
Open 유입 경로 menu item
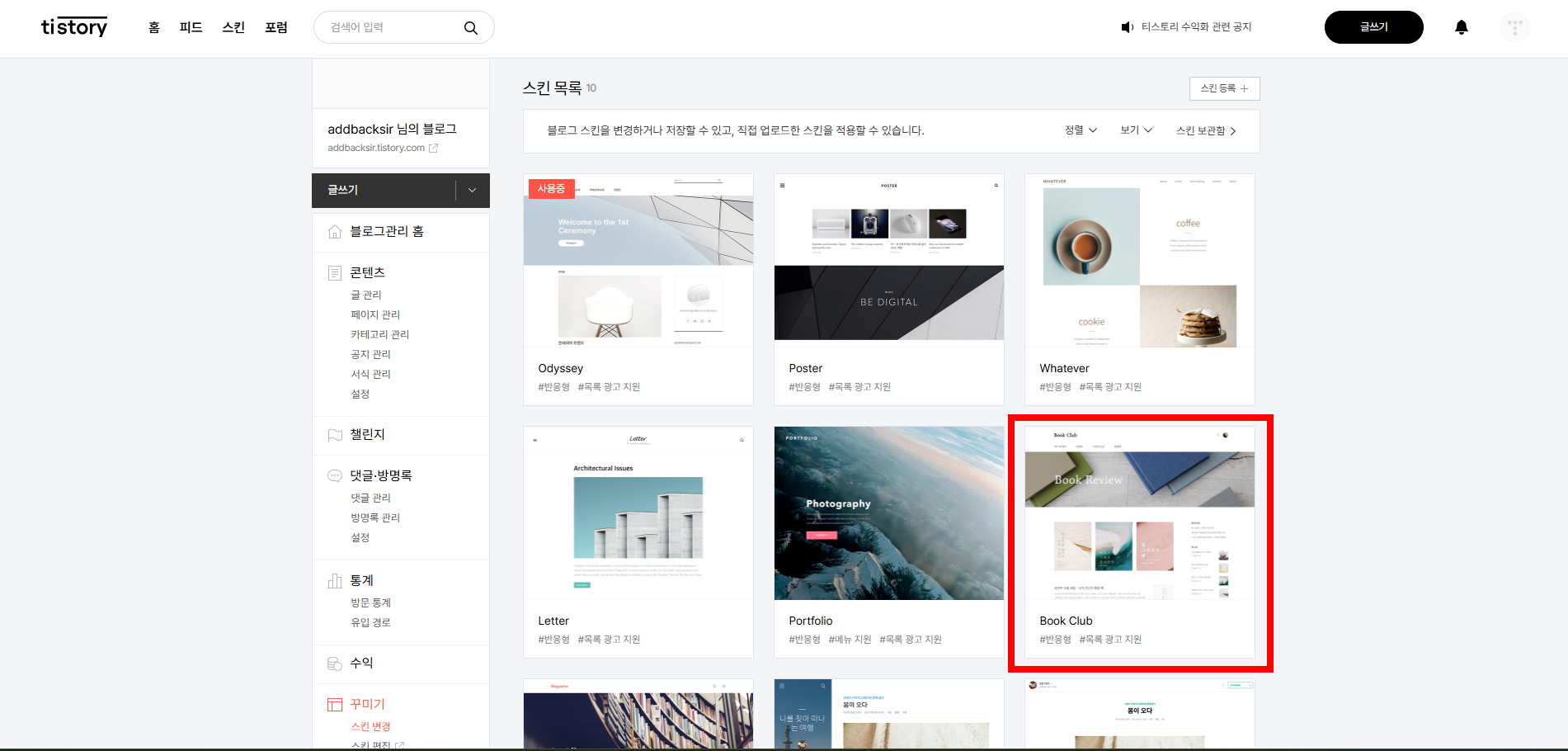tap(371, 623)
